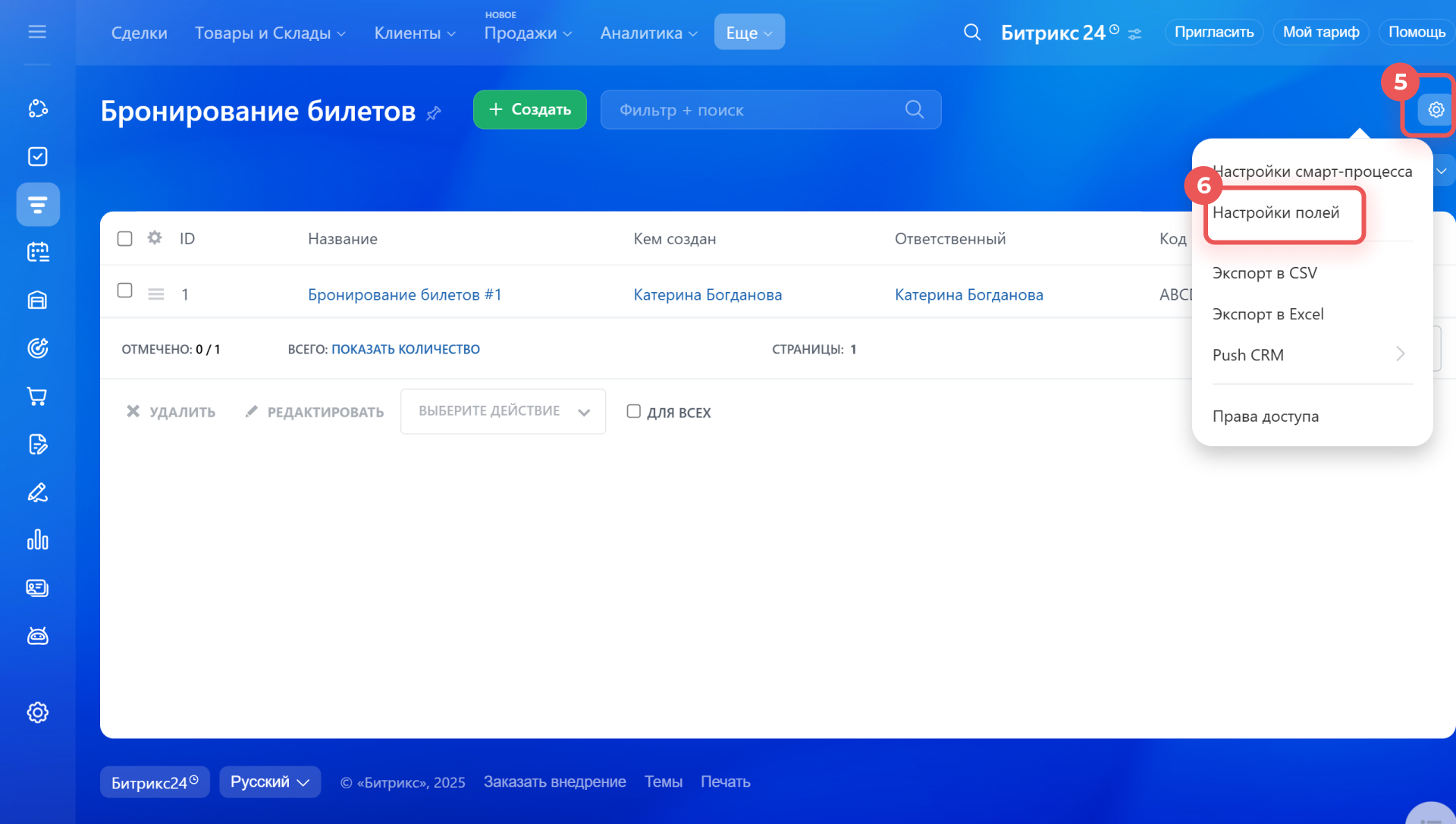Open the 'Русский' language dropdown
This screenshot has width=1456, height=824.
[269, 782]
